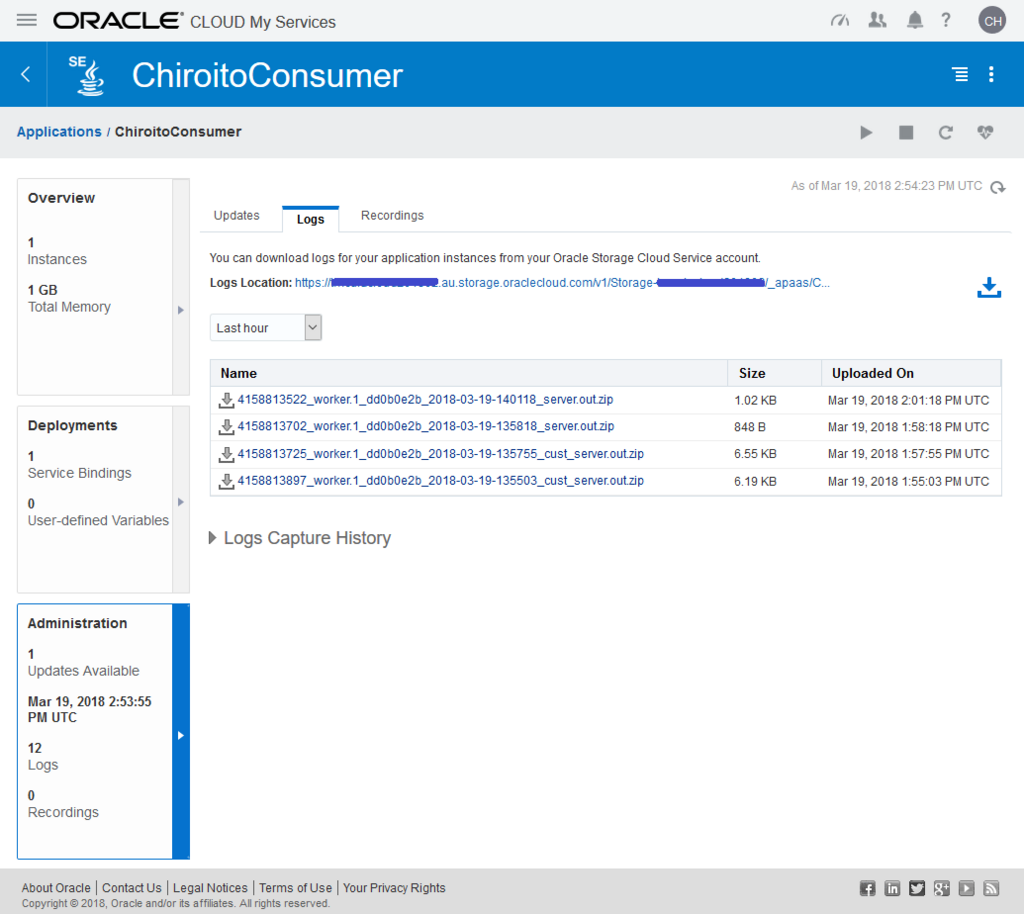Open 4158813522_worker.1 server.out.zip link
Image resolution: width=1024 pixels, height=914 pixels.
tap(425, 400)
